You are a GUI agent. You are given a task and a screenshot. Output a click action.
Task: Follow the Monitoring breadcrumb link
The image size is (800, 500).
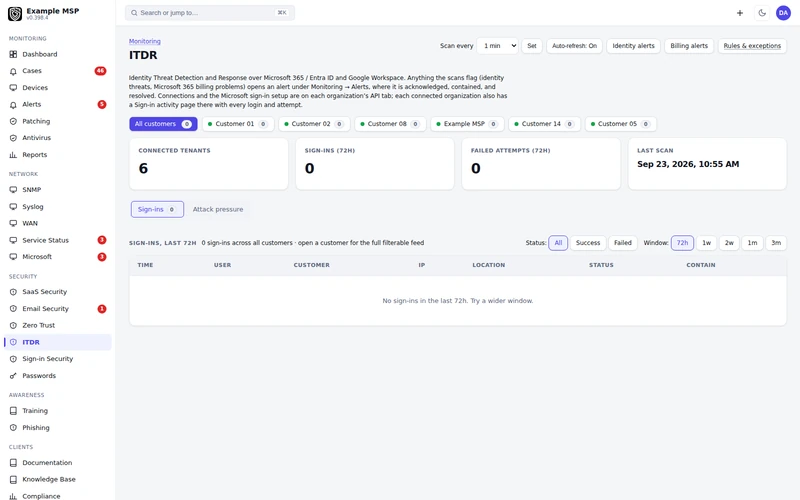point(144,41)
